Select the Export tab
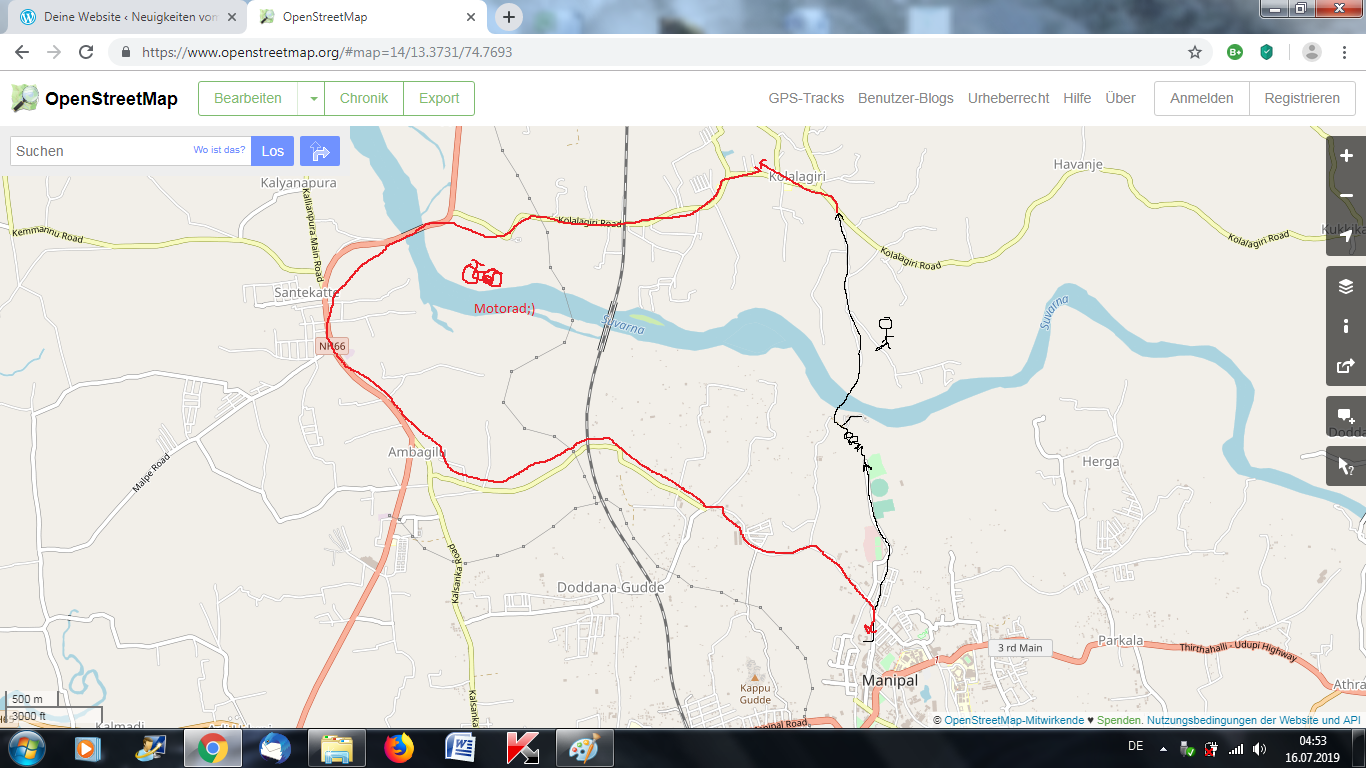 pos(439,99)
